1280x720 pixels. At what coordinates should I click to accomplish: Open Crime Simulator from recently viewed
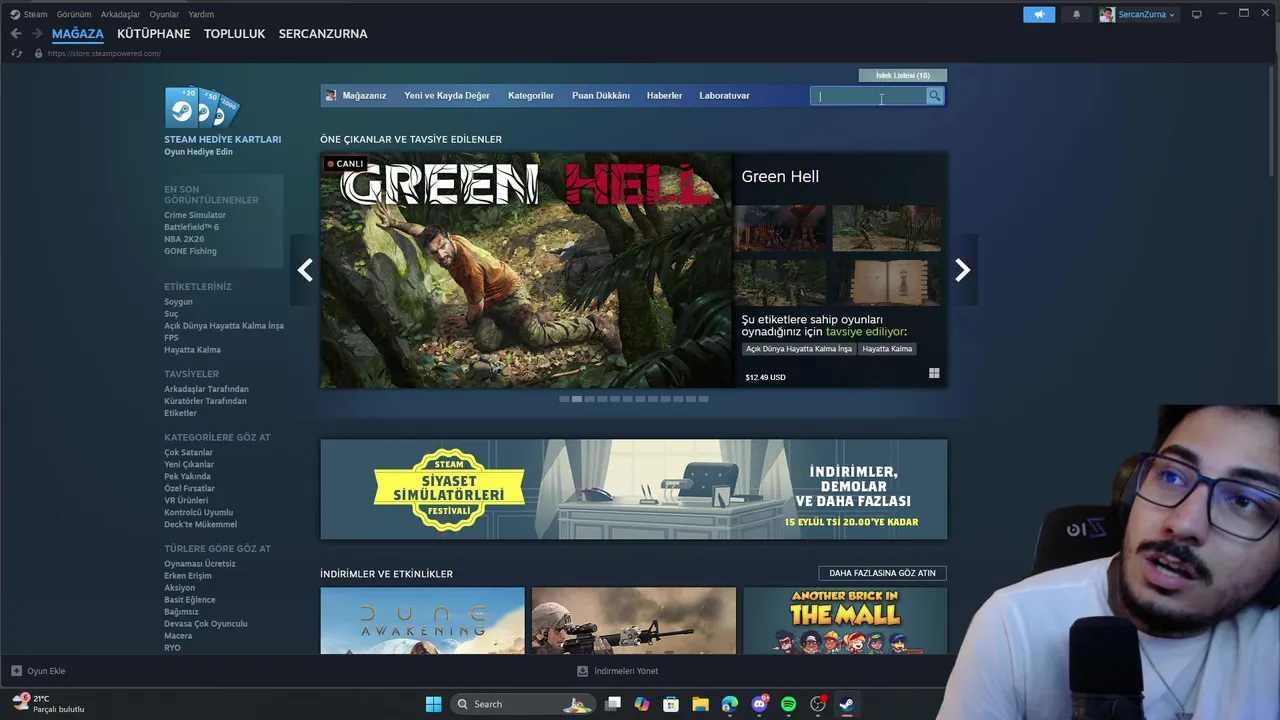tap(195, 215)
